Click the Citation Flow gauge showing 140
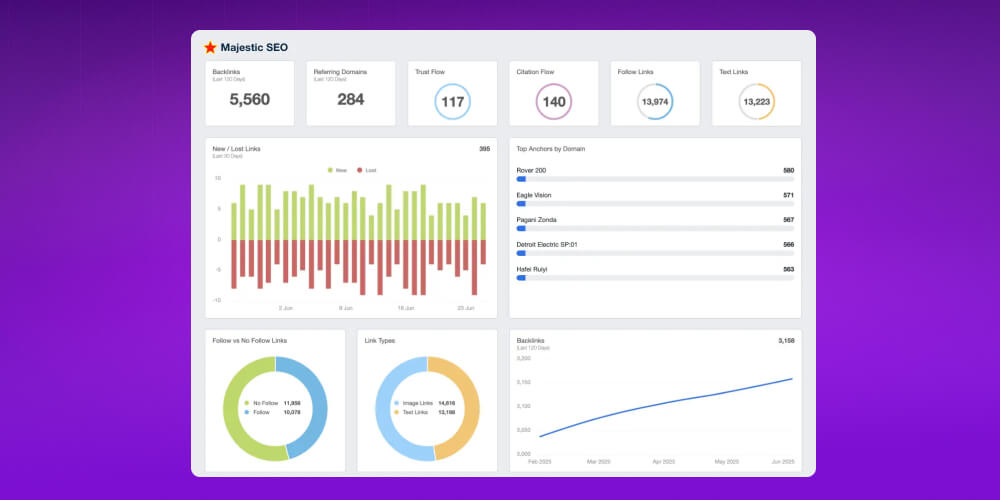Image resolution: width=1000 pixels, height=500 pixels. tap(554, 102)
